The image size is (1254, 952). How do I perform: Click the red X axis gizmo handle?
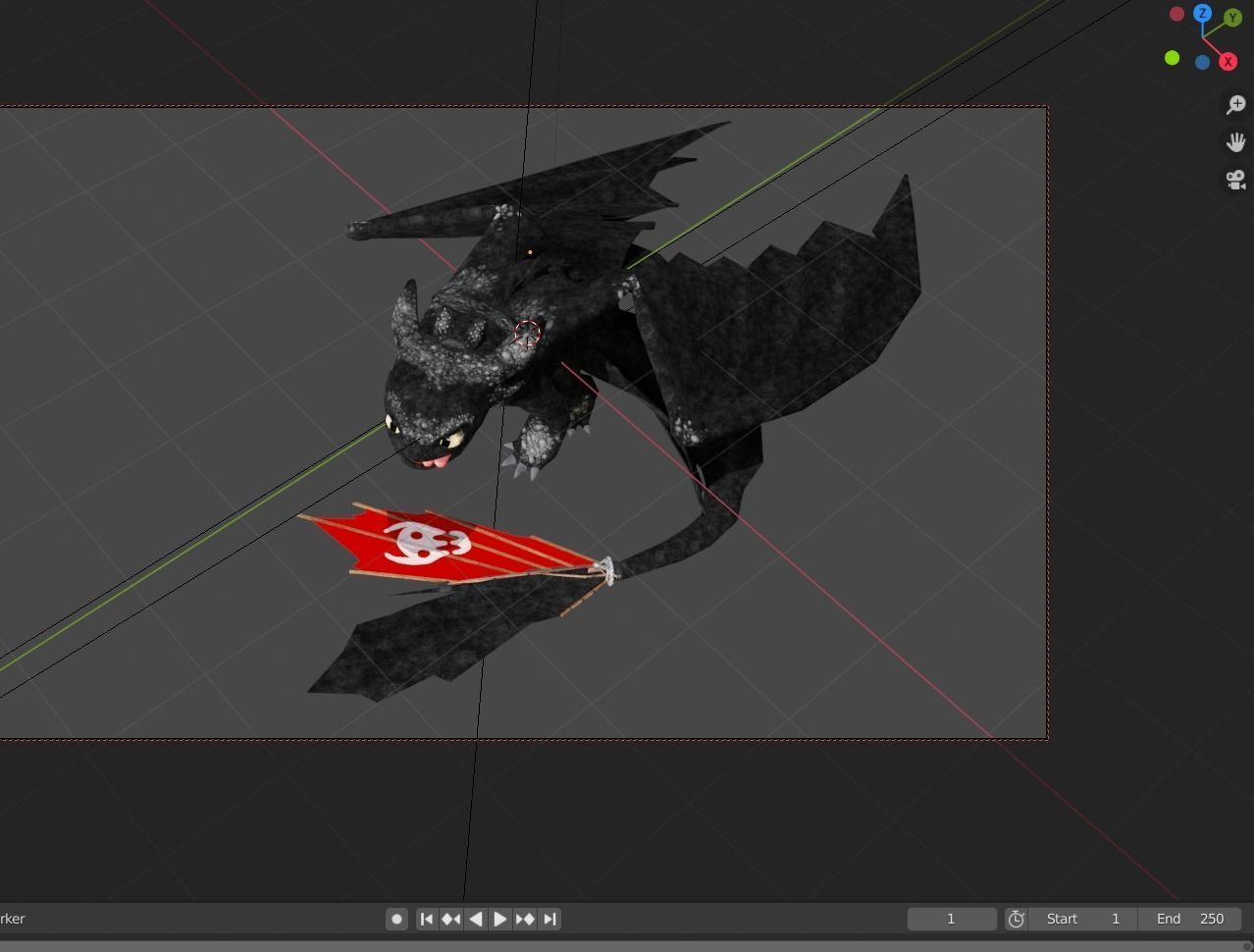pos(1228,62)
